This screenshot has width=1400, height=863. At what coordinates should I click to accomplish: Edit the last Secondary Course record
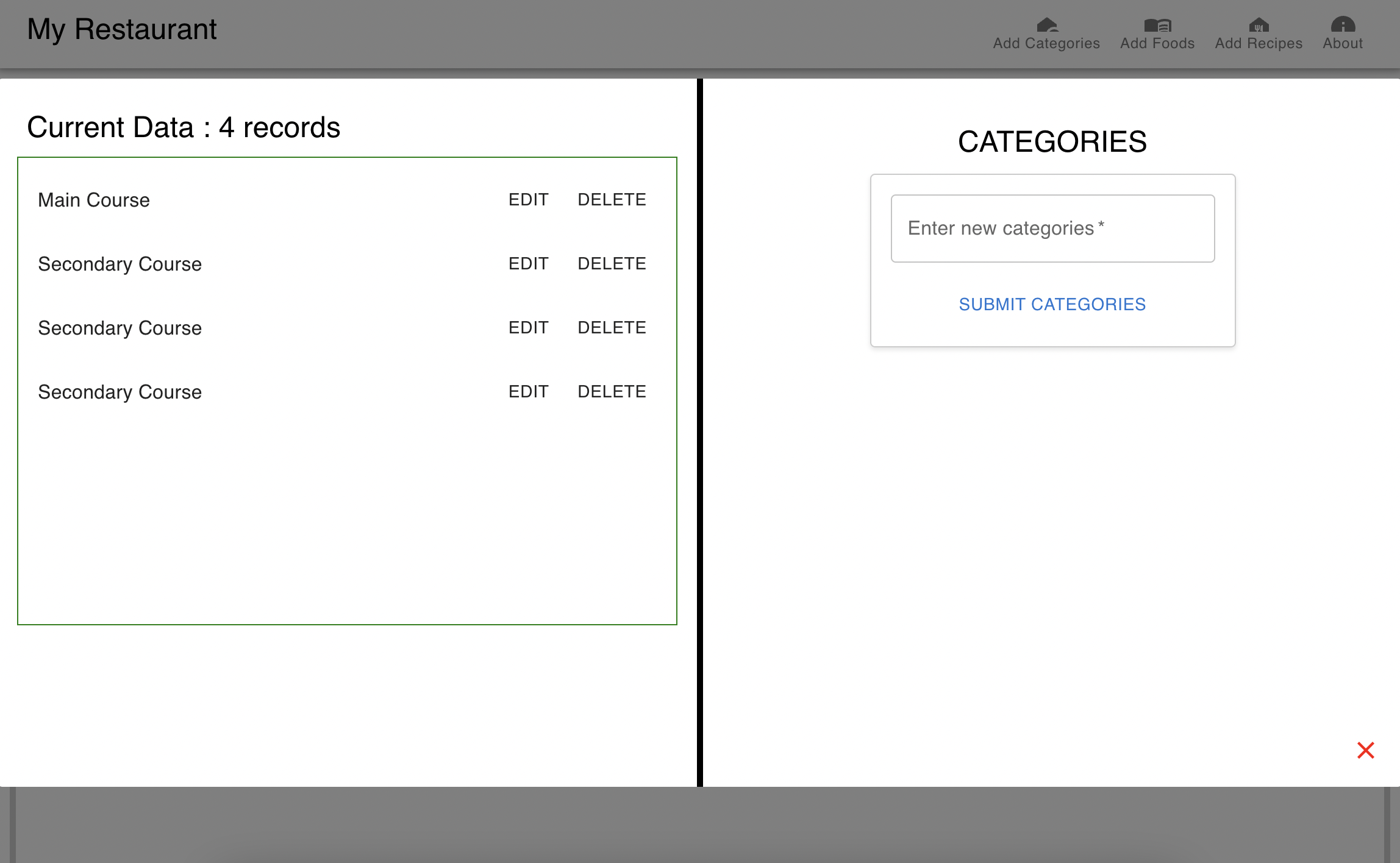coord(528,391)
